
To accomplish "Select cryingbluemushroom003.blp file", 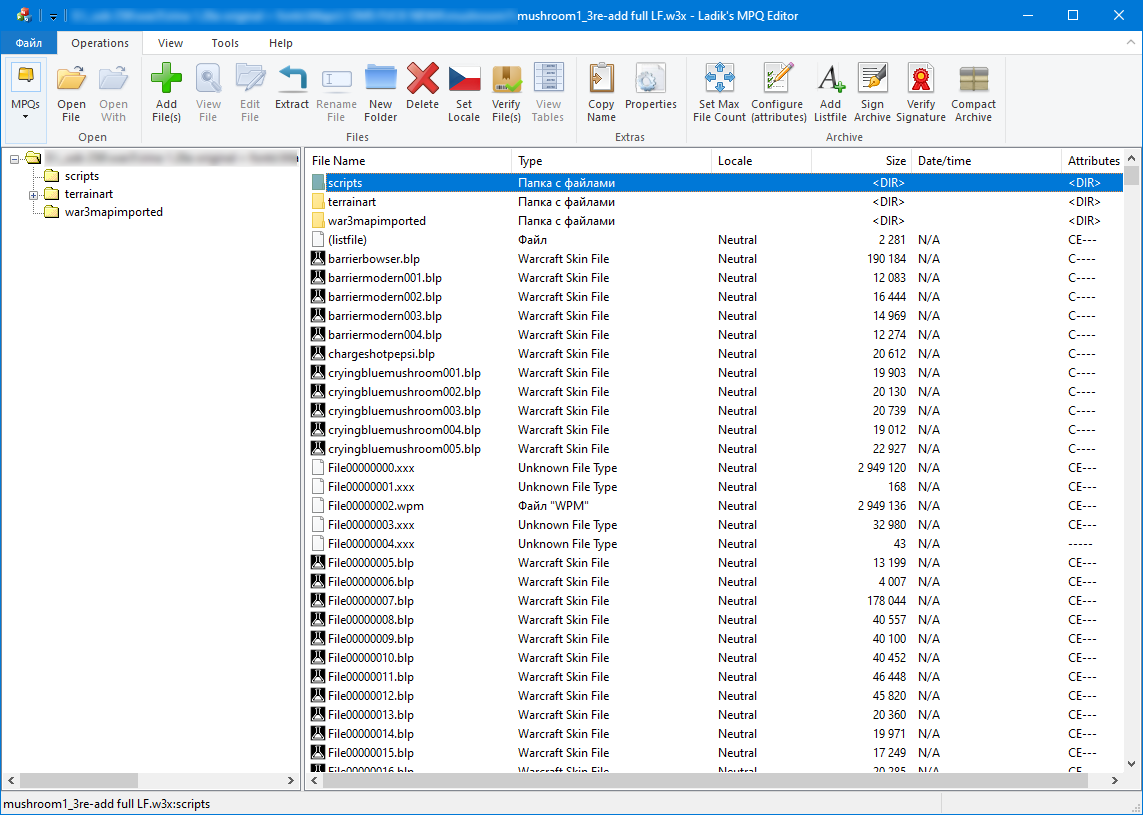I will coord(715,410).
